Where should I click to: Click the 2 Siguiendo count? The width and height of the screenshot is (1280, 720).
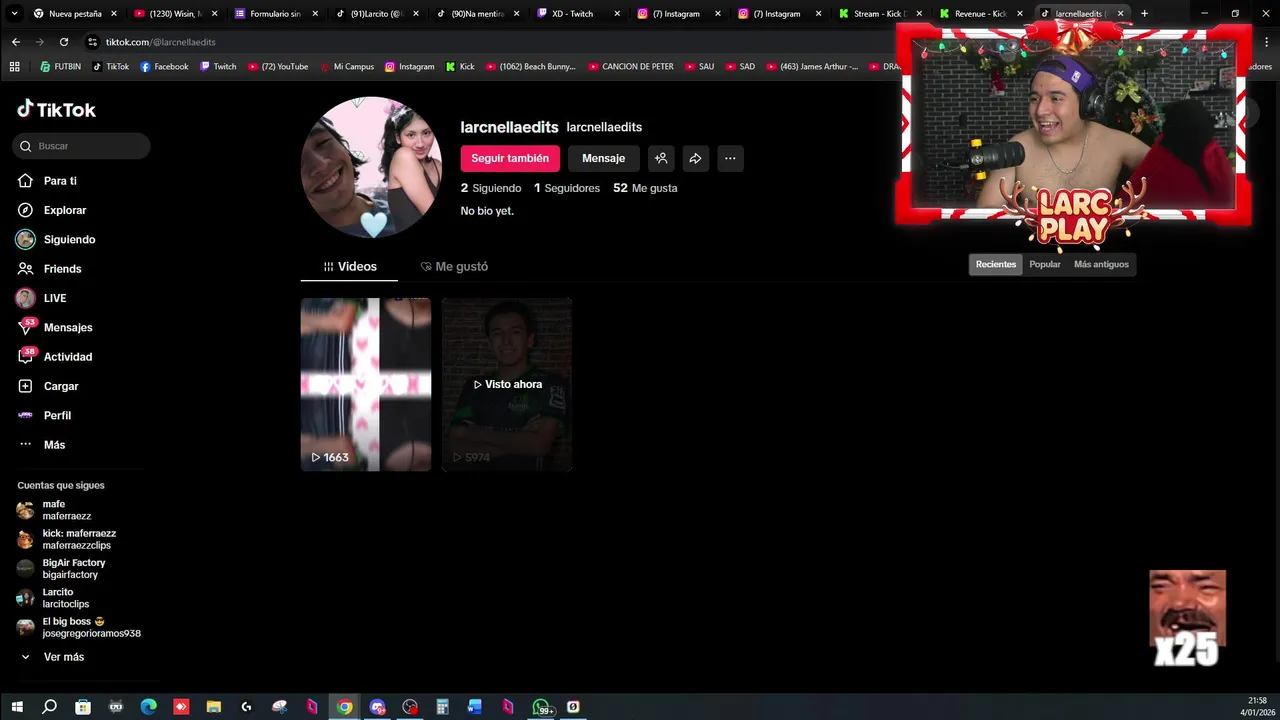(x=491, y=188)
